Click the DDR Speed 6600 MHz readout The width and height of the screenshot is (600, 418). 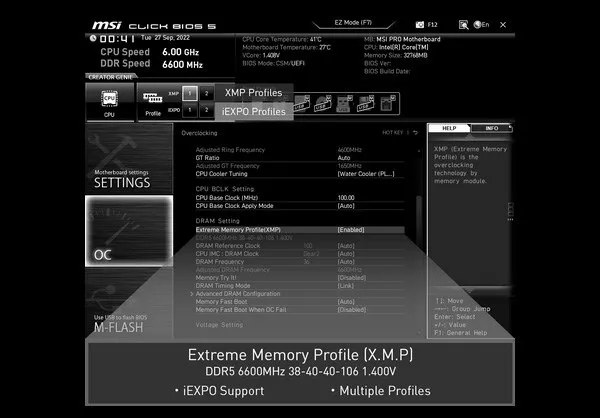pos(152,64)
